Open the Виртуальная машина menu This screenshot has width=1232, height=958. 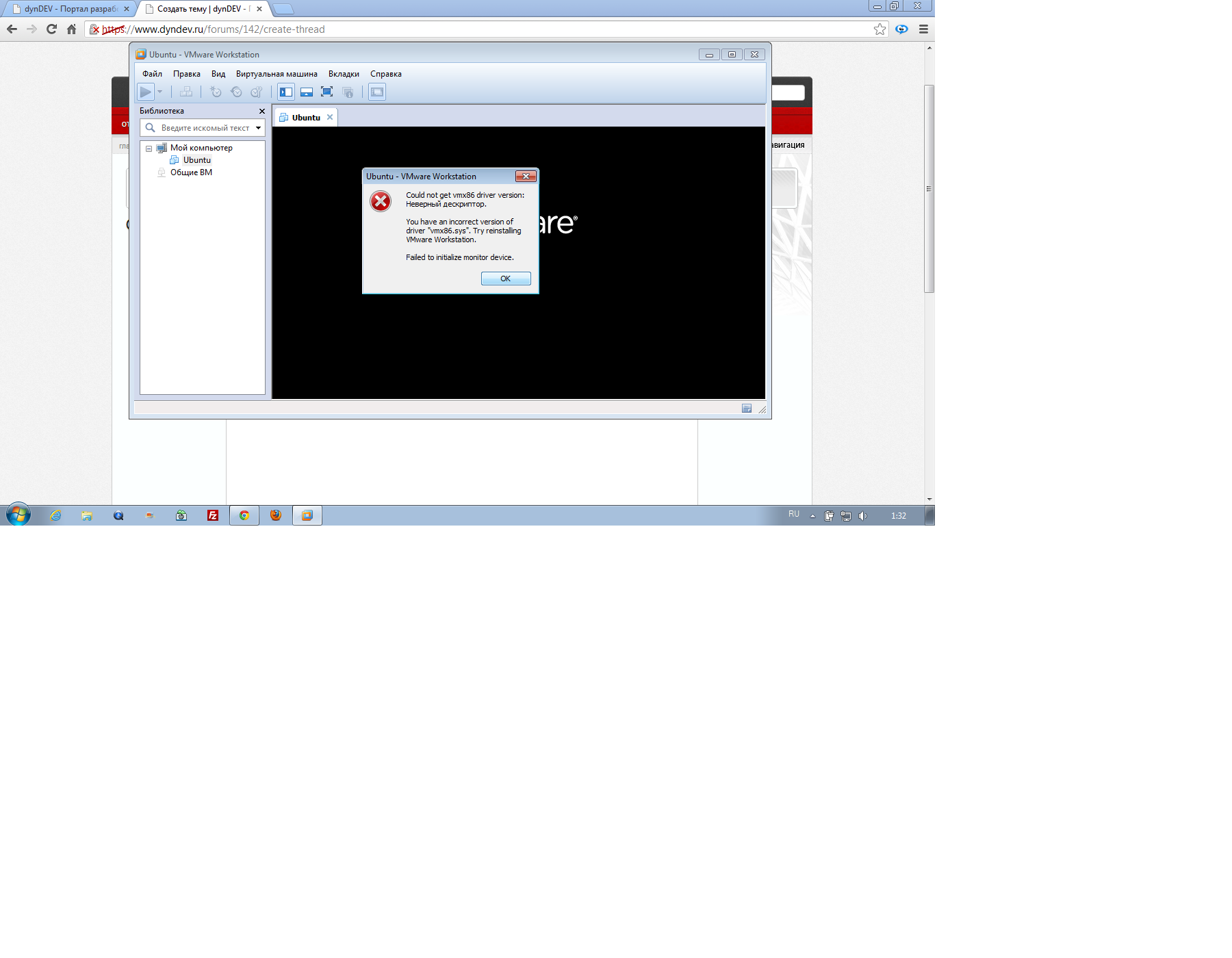tap(277, 74)
